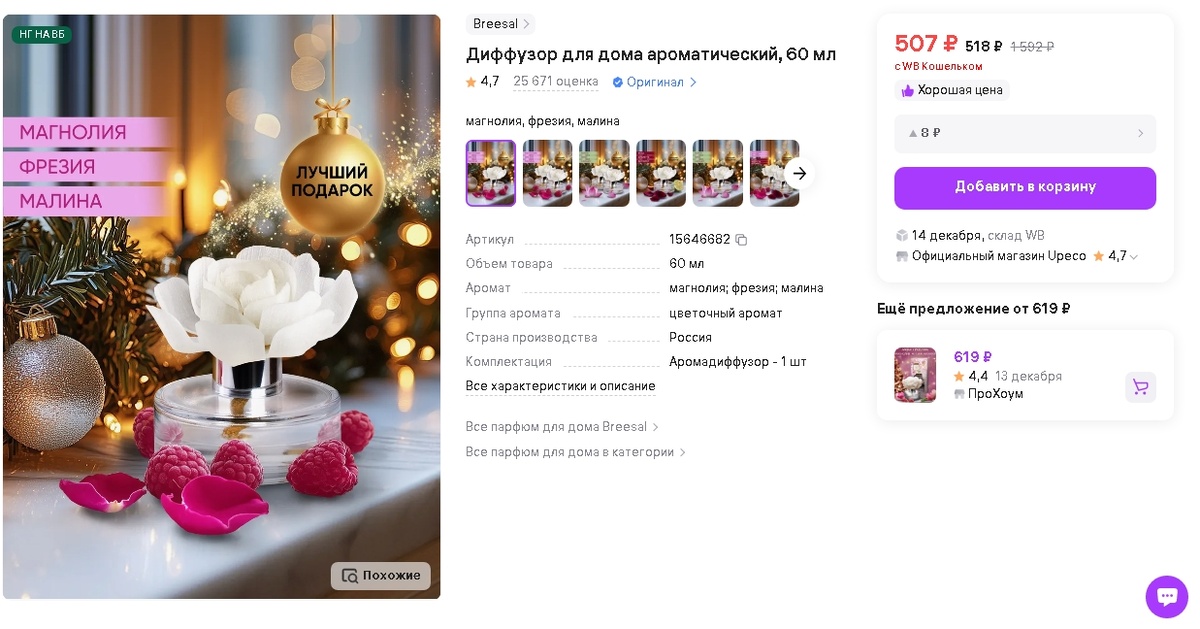Expand the 8 ₽ bonus row

[x=1025, y=133]
